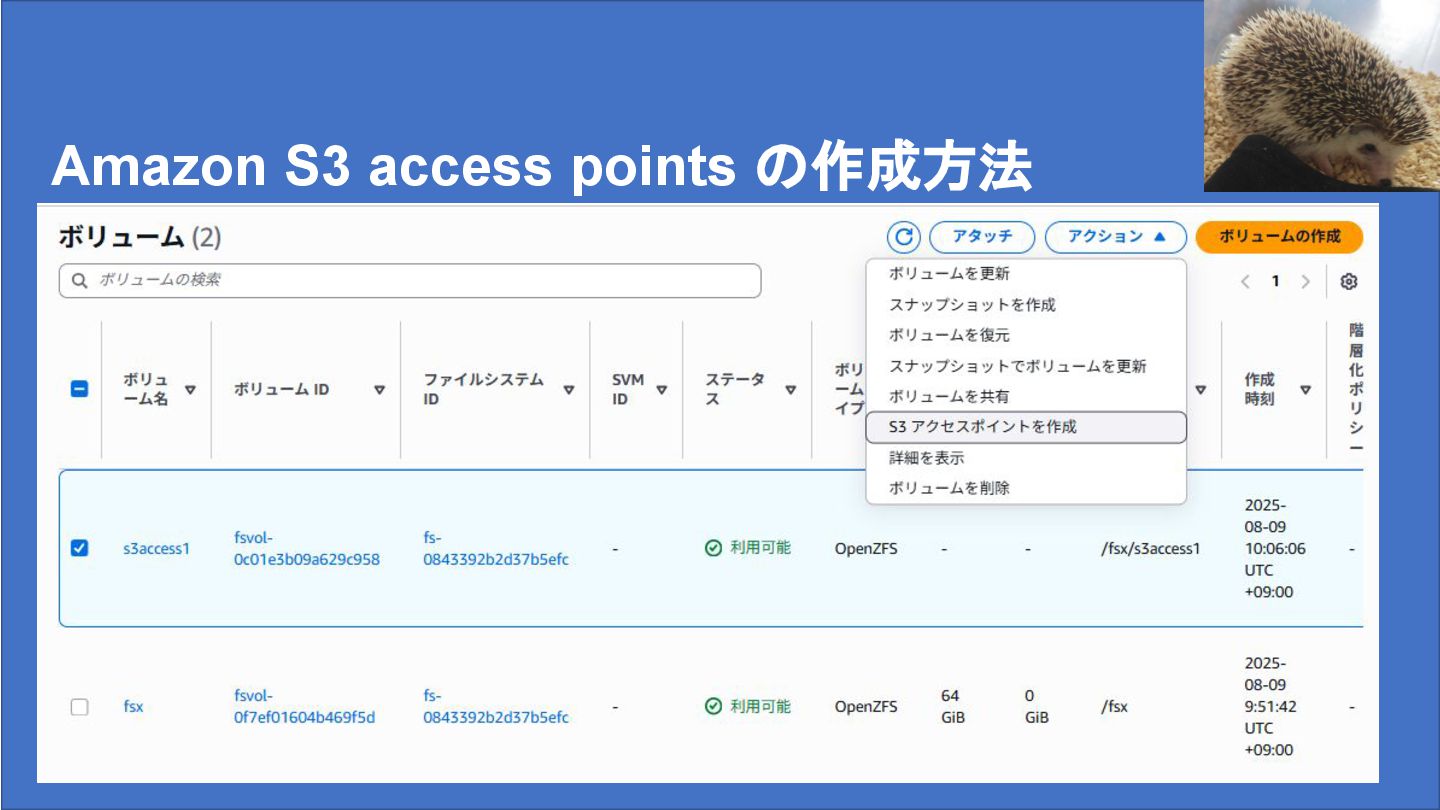Click the hedgehog photo thumbnail

point(1322,96)
